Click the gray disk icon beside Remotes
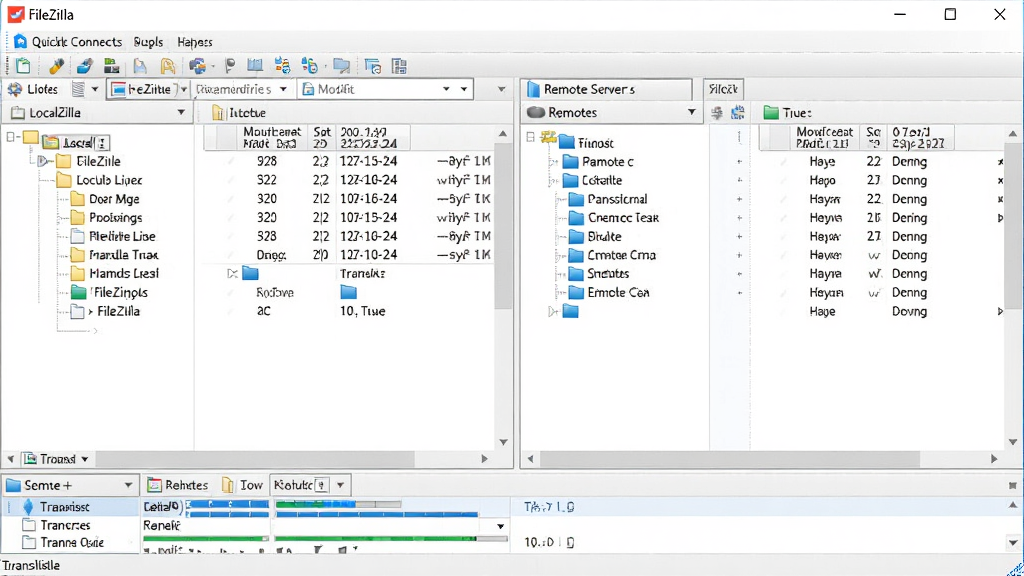This screenshot has height=576, width=1024. (x=536, y=112)
